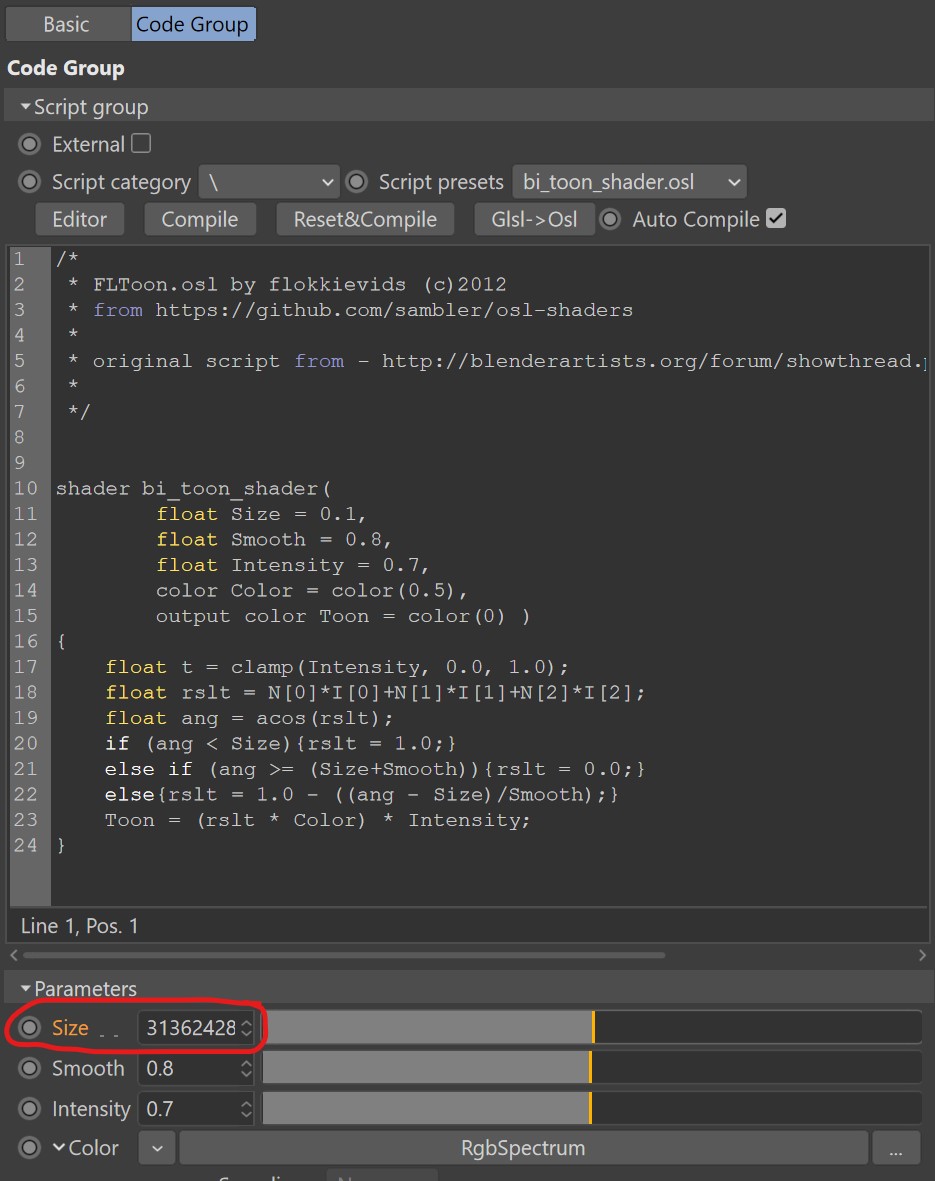Click the Glsl->Osl convert button

534,219
